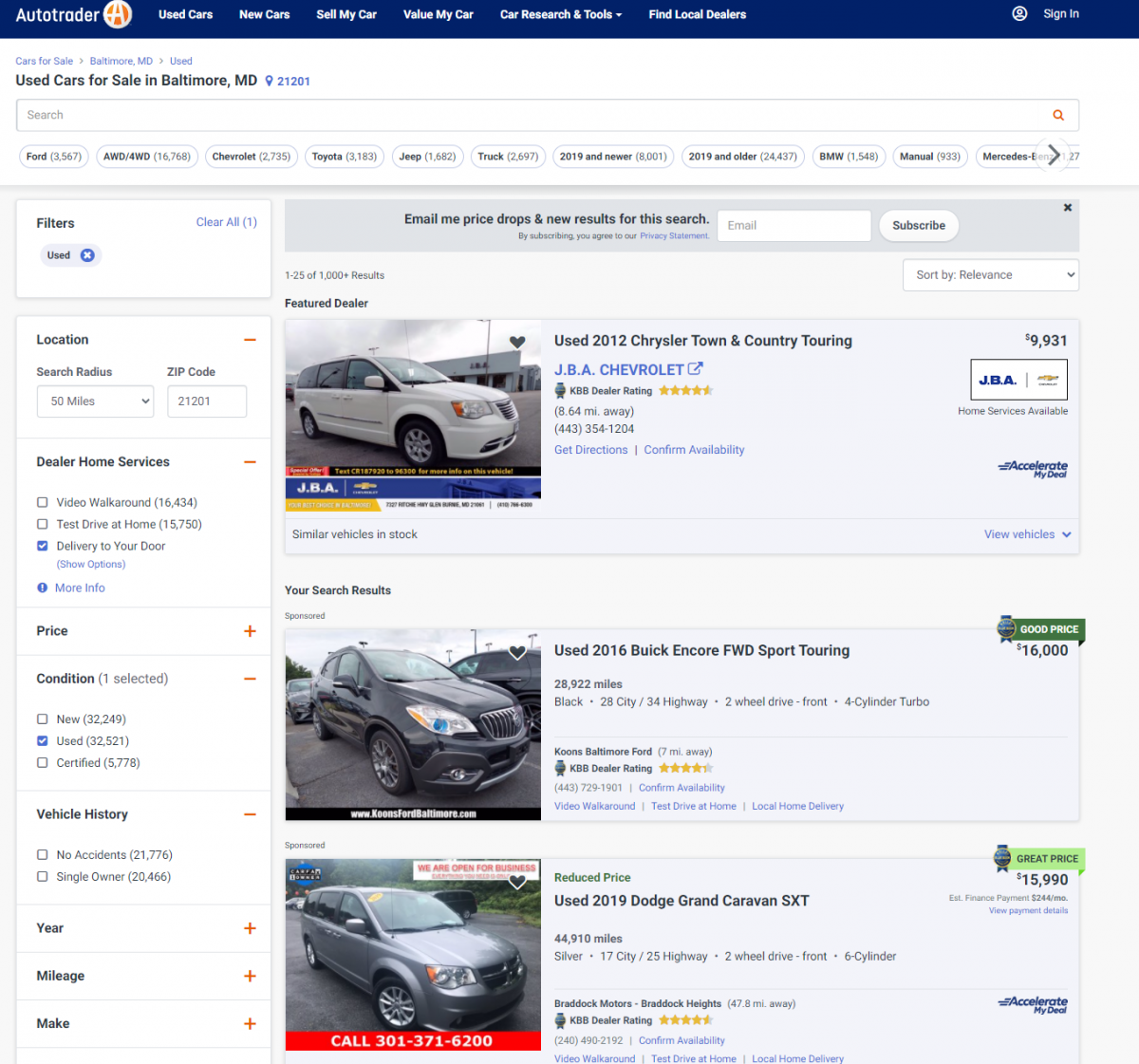Open the Chrysler Town & Country photo
The width and height of the screenshot is (1139, 1064).
click(413, 416)
